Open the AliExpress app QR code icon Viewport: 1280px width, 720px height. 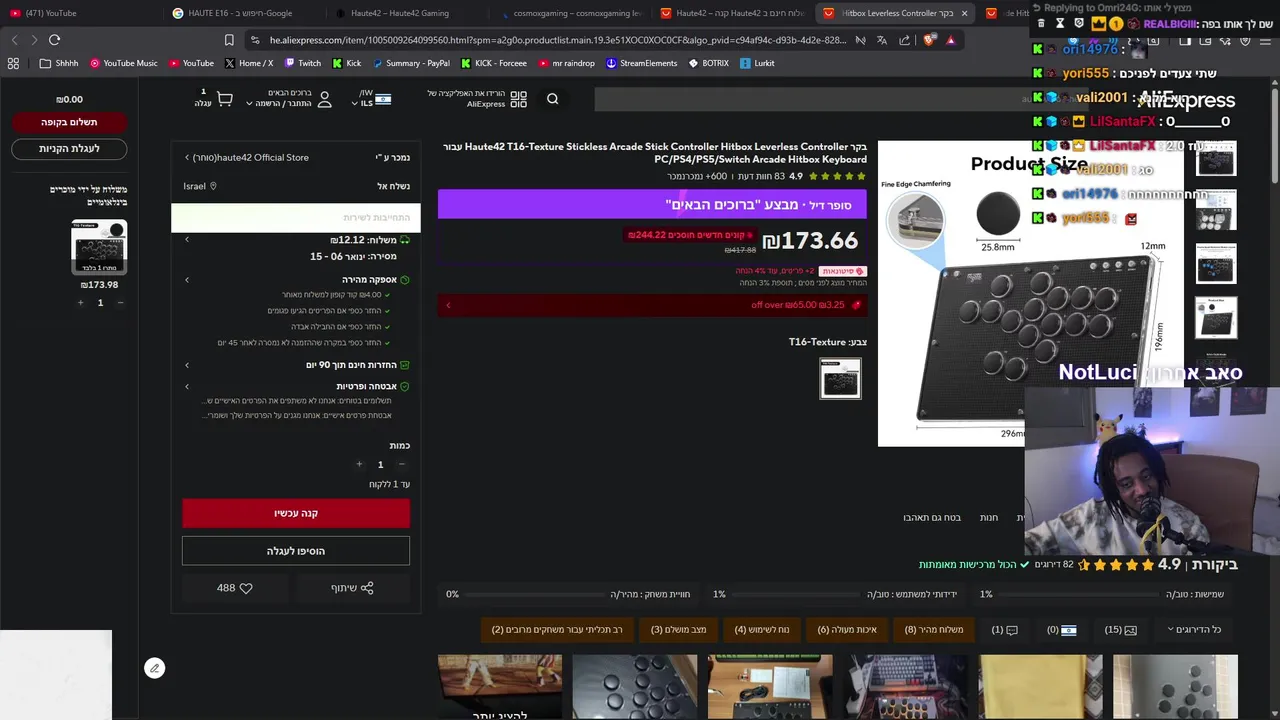(518, 99)
